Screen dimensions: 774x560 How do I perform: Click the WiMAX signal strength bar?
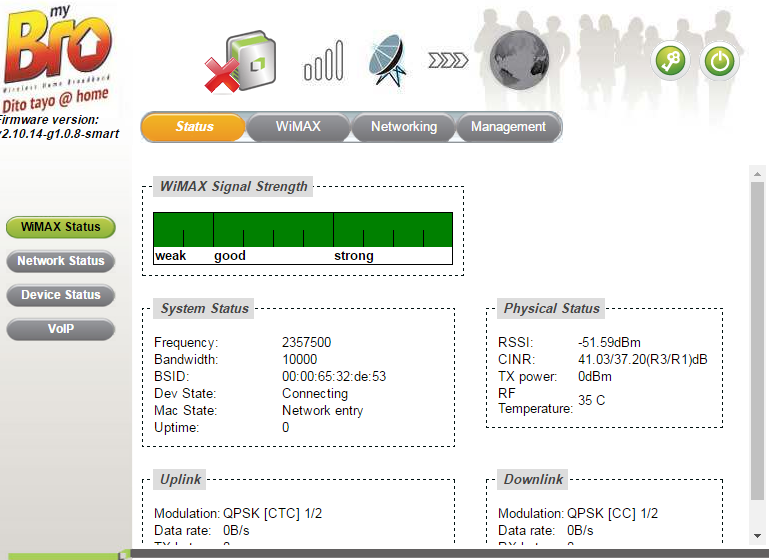pyautogui.click(x=303, y=239)
